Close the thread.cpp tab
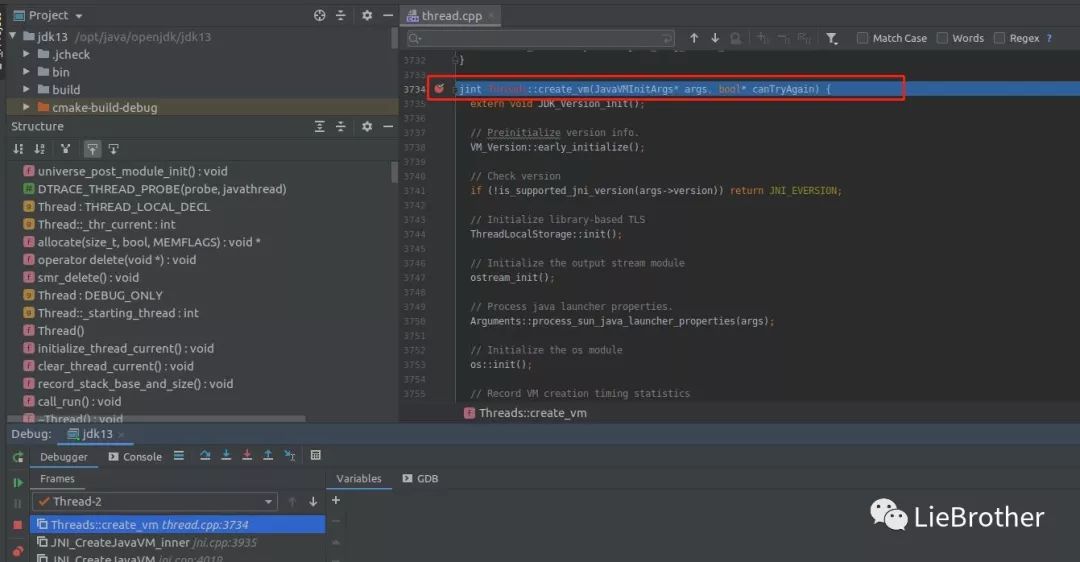The image size is (1080, 562). click(x=491, y=15)
